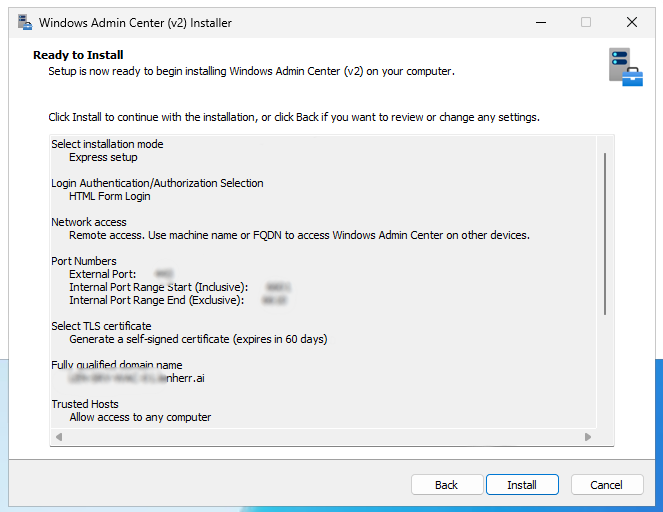Click the 'Fully qualified domain name' heading
663x512 pixels.
[x=116, y=365]
